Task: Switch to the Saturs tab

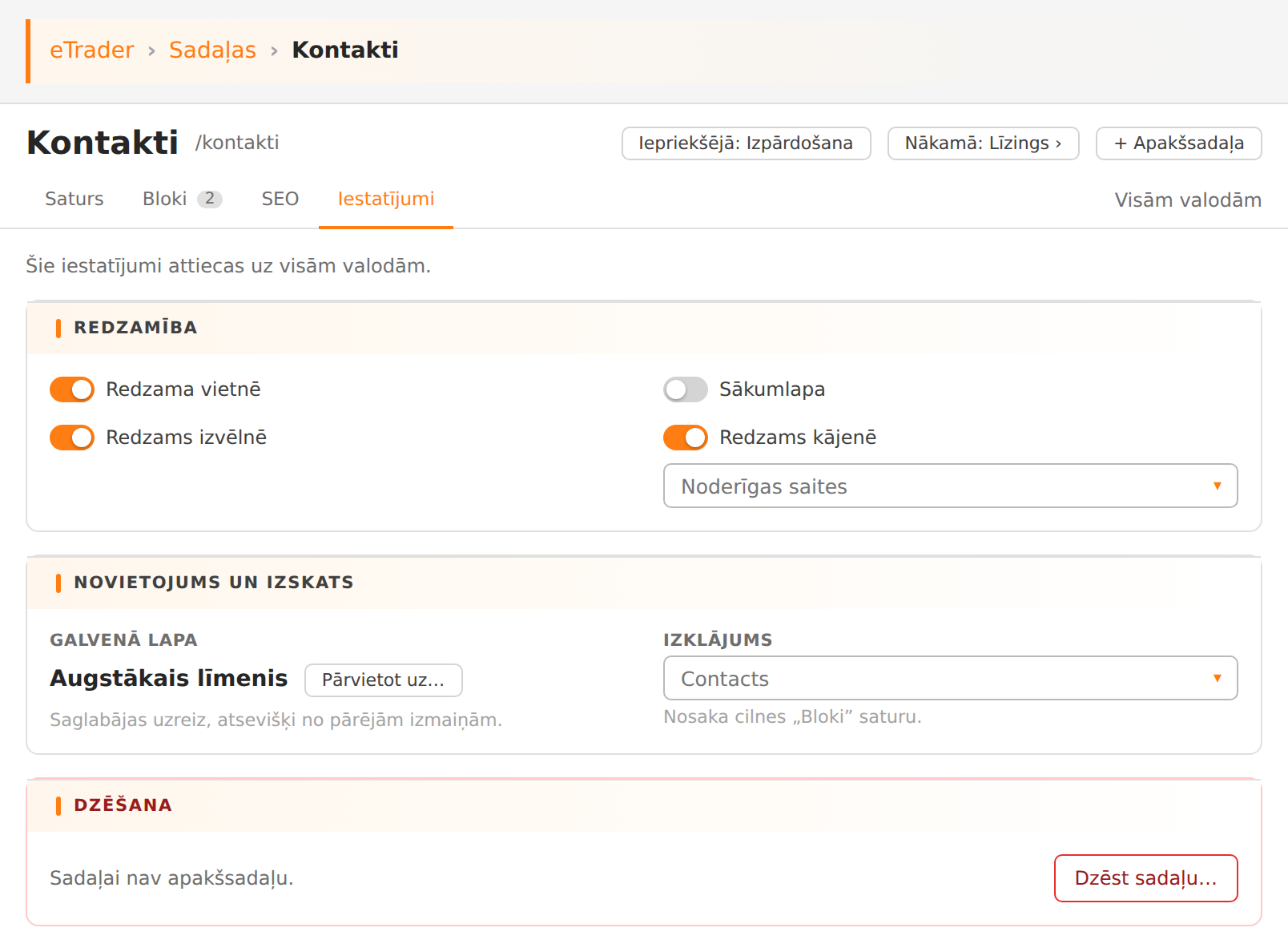Action: point(74,199)
